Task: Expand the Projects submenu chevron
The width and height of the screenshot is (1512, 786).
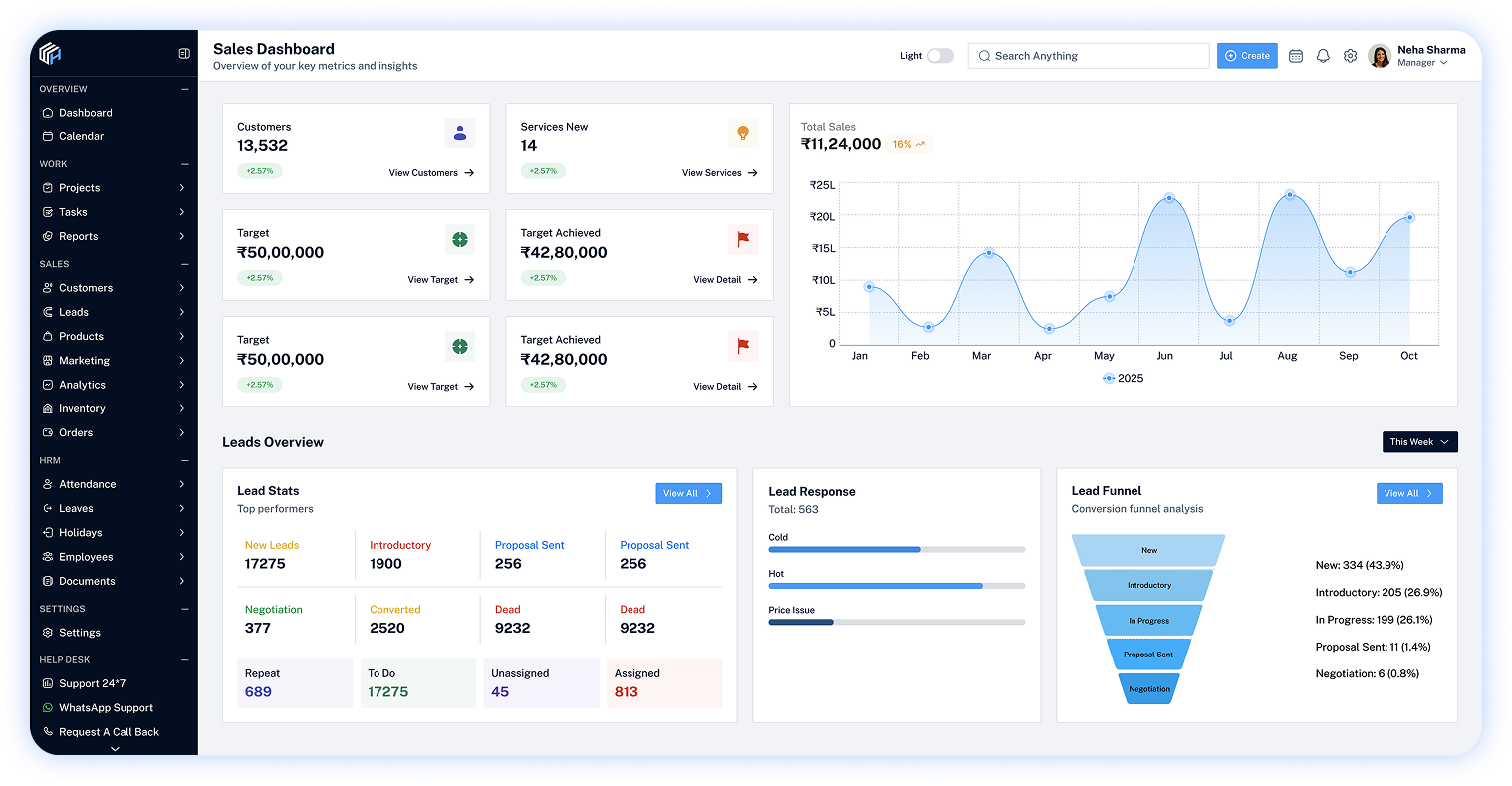Action: point(182,188)
